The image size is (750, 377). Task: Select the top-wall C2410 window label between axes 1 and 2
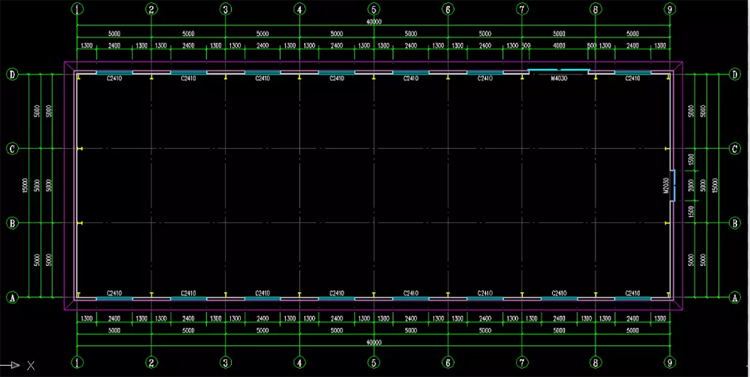pyautogui.click(x=114, y=78)
